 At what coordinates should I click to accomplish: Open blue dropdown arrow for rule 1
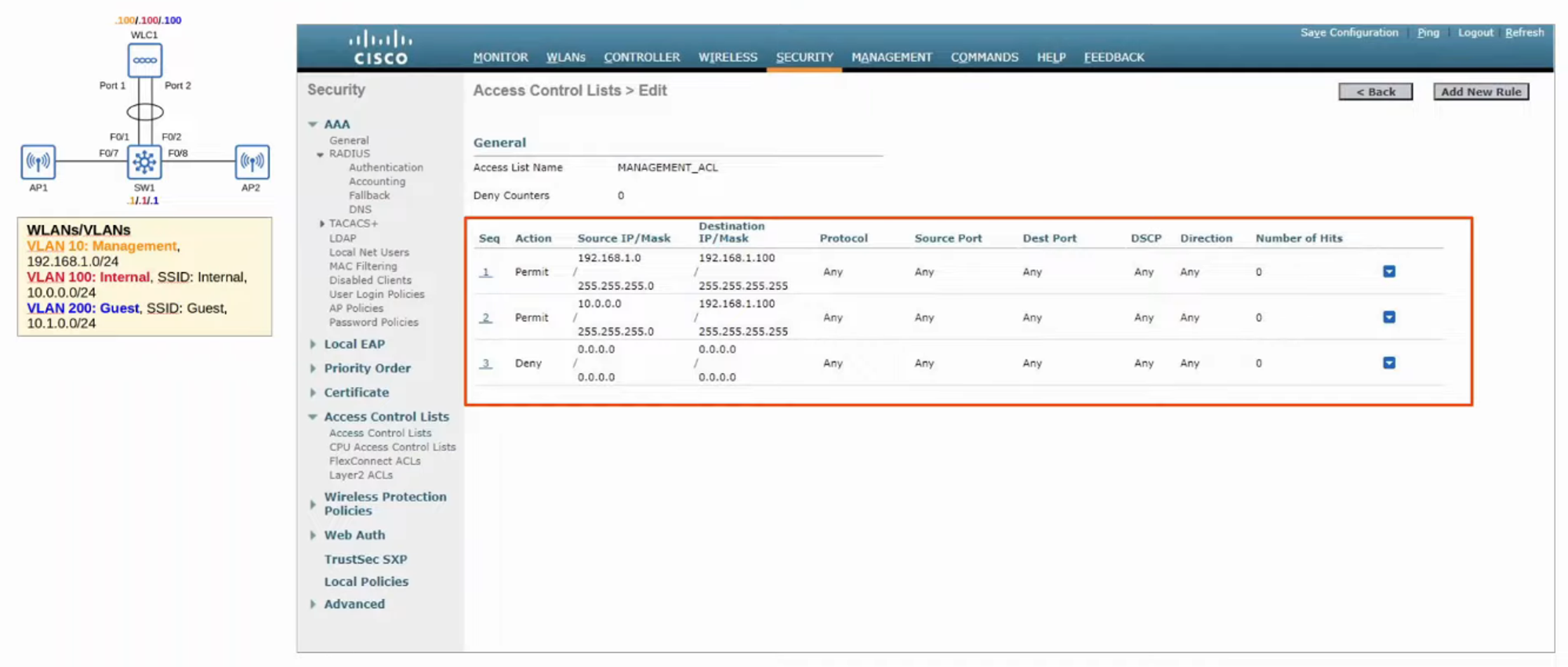point(1388,272)
